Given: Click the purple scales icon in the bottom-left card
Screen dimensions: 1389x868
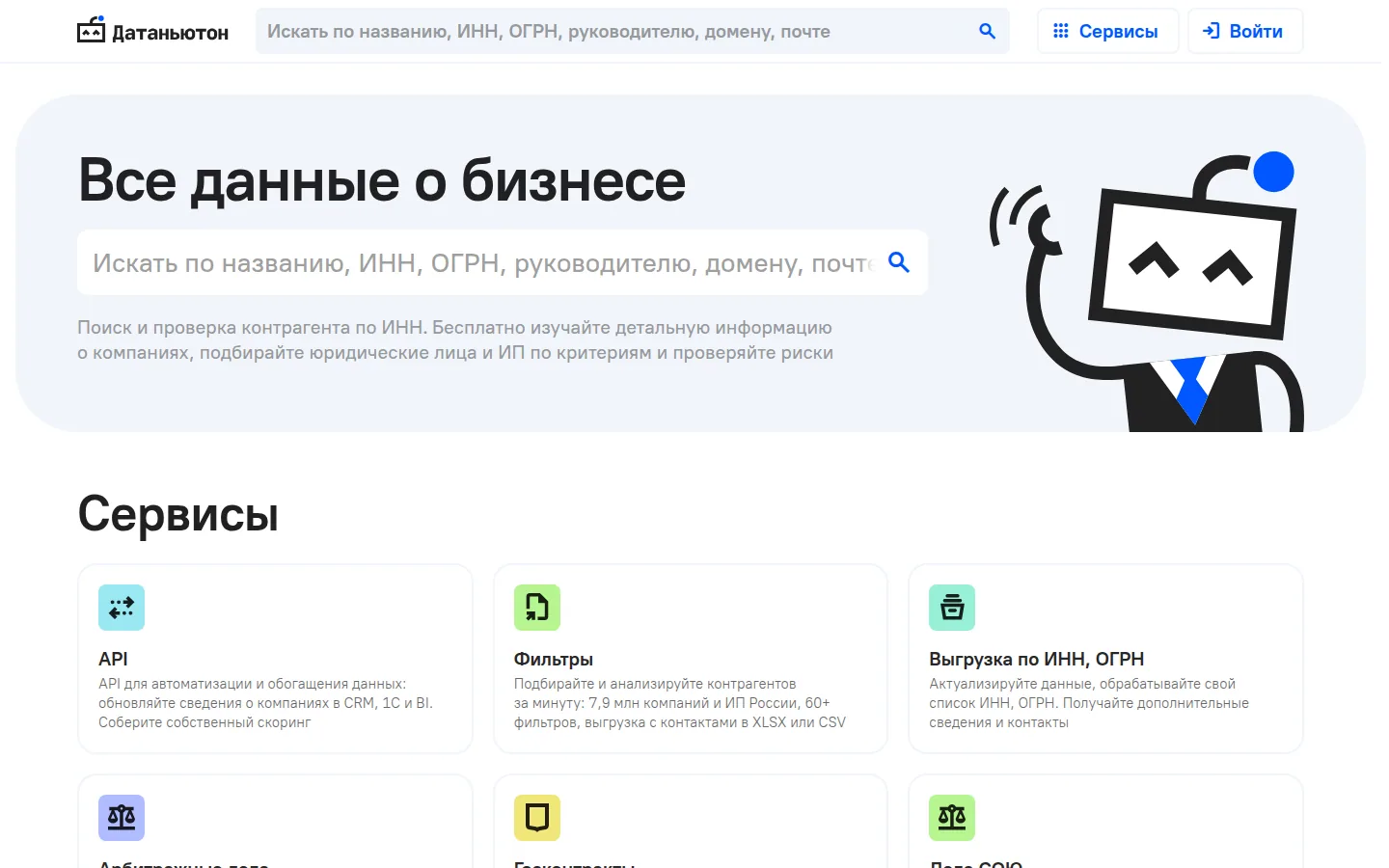Looking at the screenshot, I should (122, 818).
